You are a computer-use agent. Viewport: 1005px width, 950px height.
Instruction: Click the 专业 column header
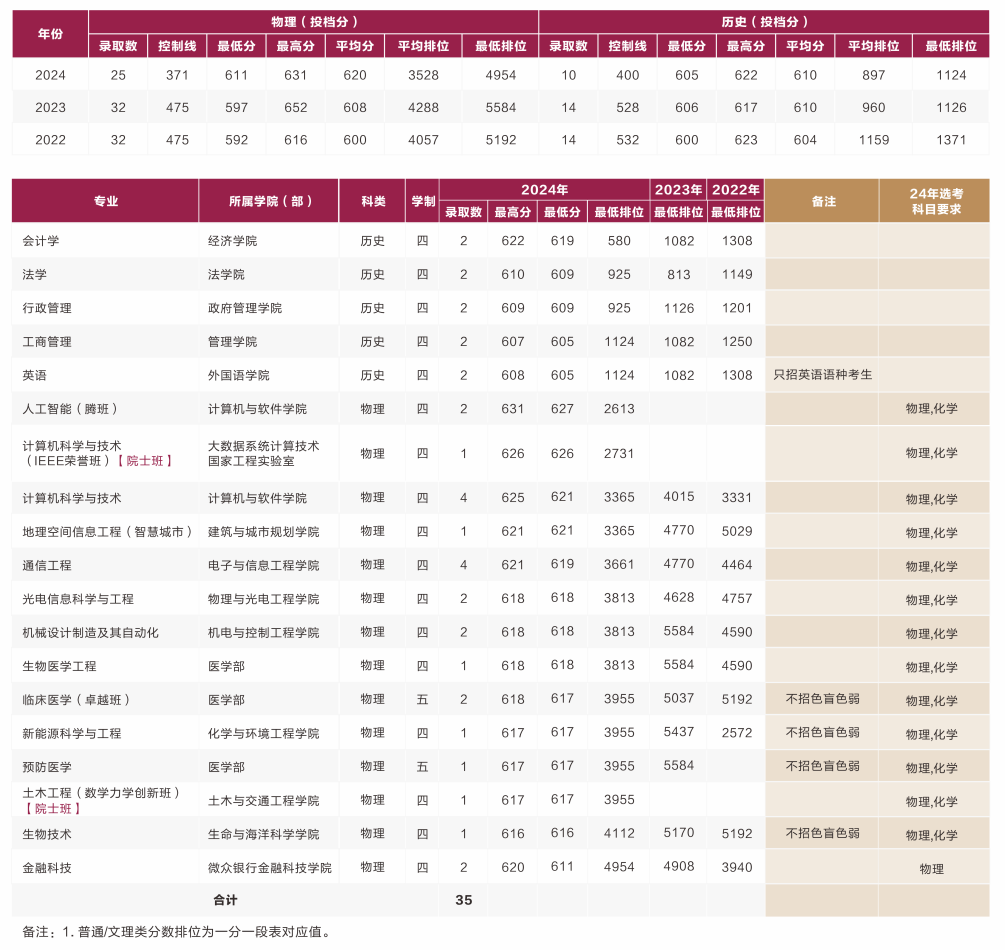pos(104,200)
